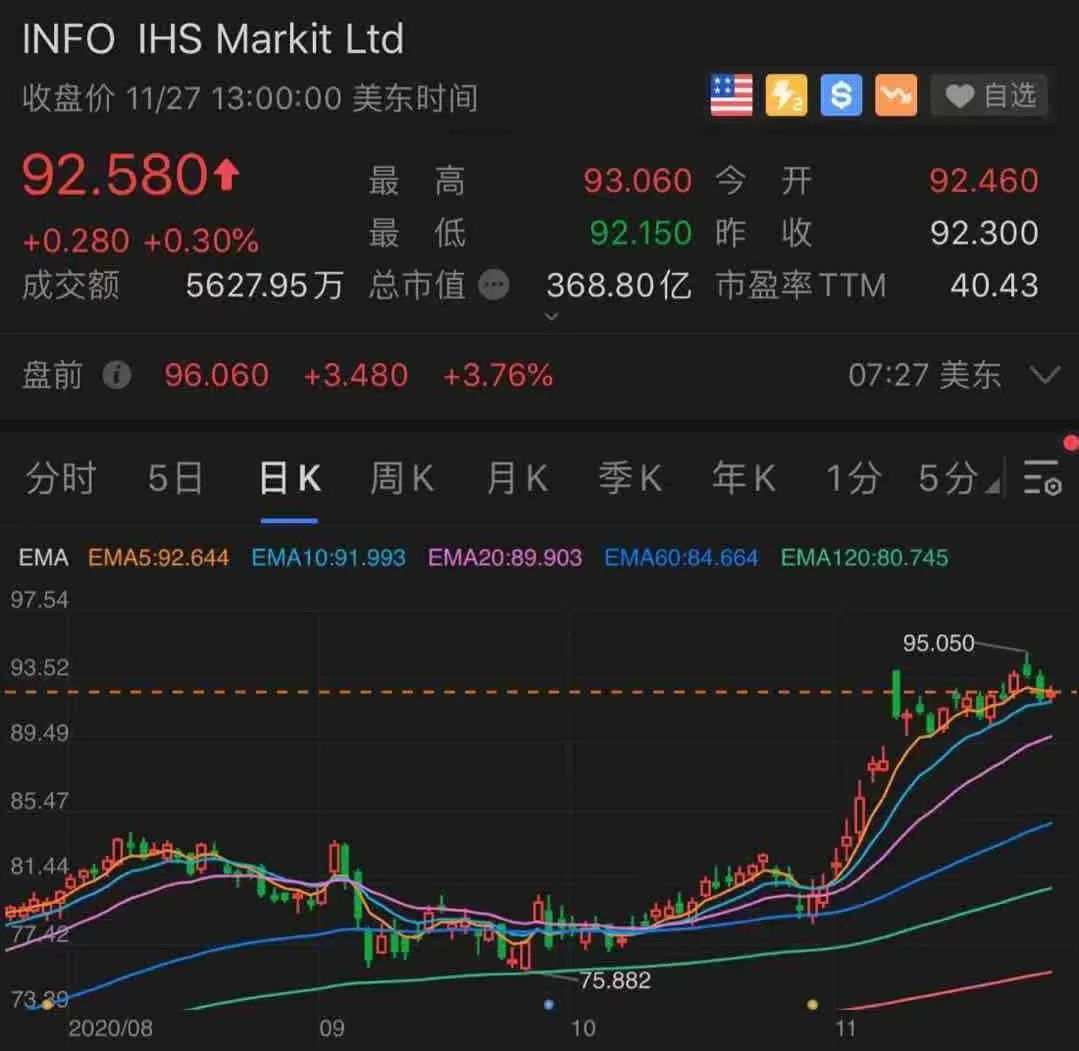This screenshot has height=1051, width=1079.
Task: Click the blue dollar sign icon
Action: (841, 95)
